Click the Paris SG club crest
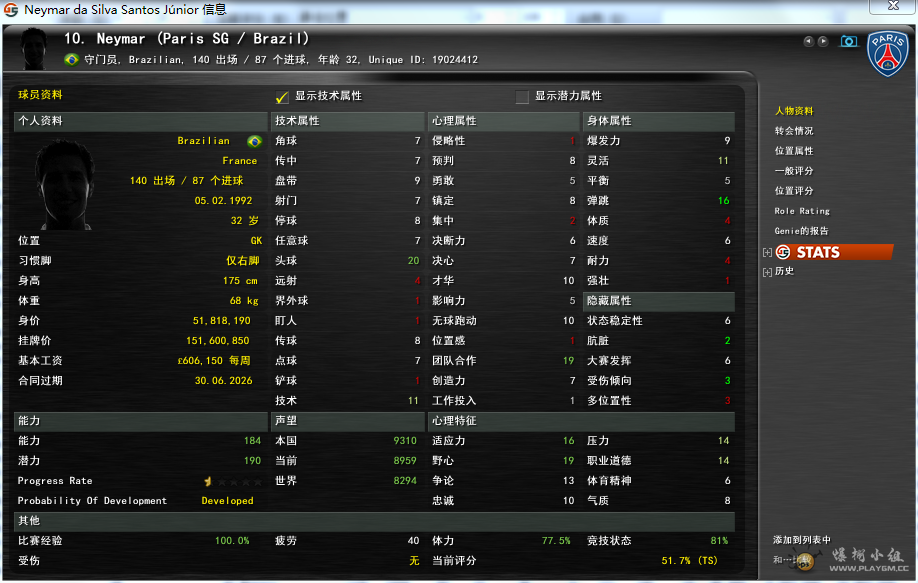Image resolution: width=918 pixels, height=583 pixels. tap(886, 53)
